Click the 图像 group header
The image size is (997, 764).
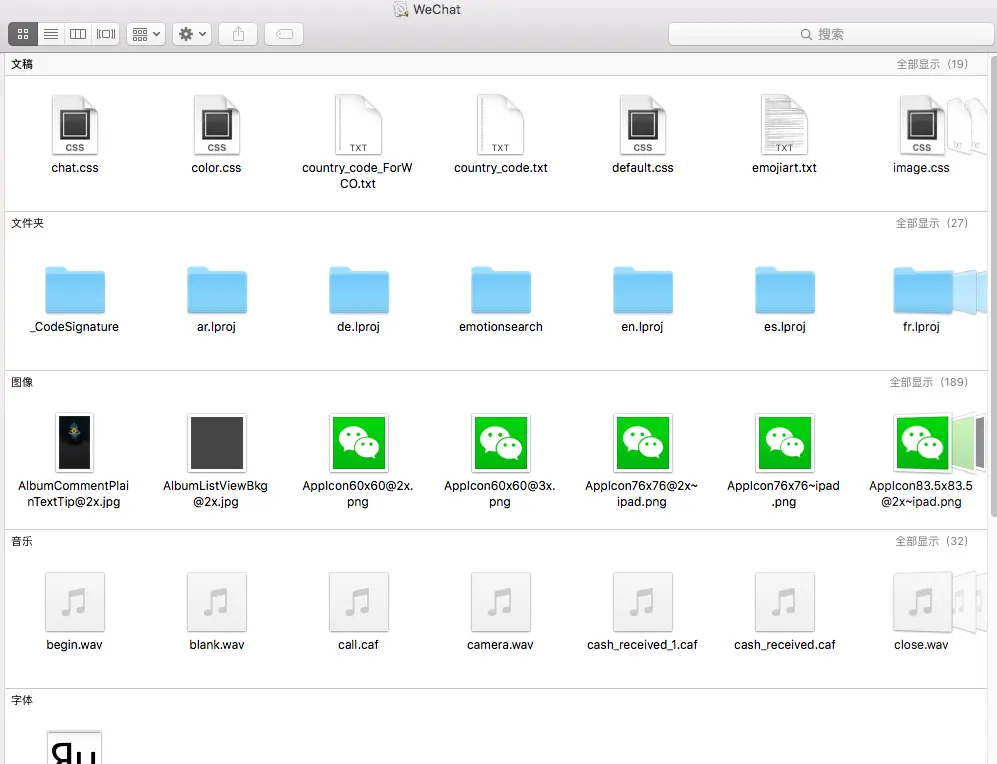point(22,382)
